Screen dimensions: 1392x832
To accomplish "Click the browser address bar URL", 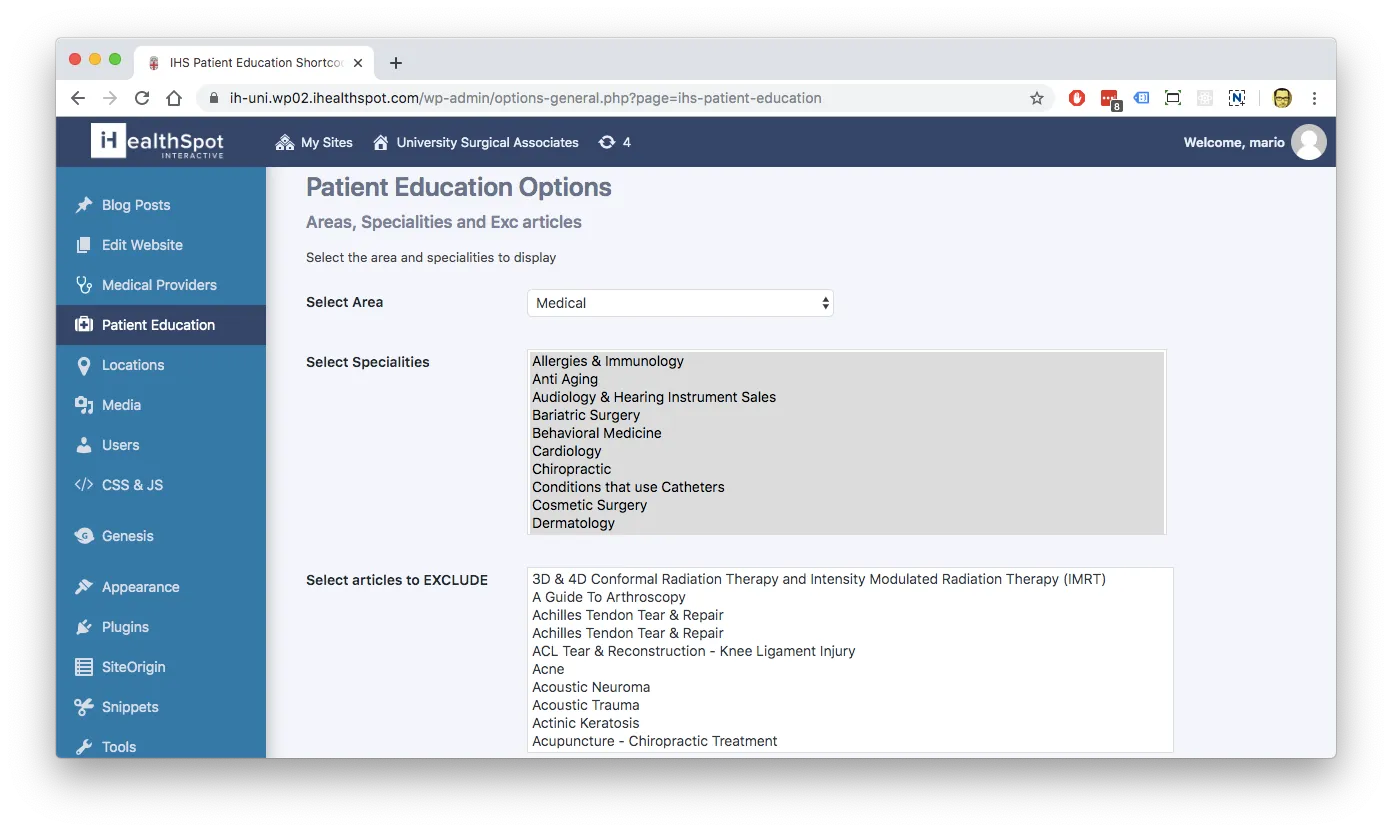I will (525, 98).
